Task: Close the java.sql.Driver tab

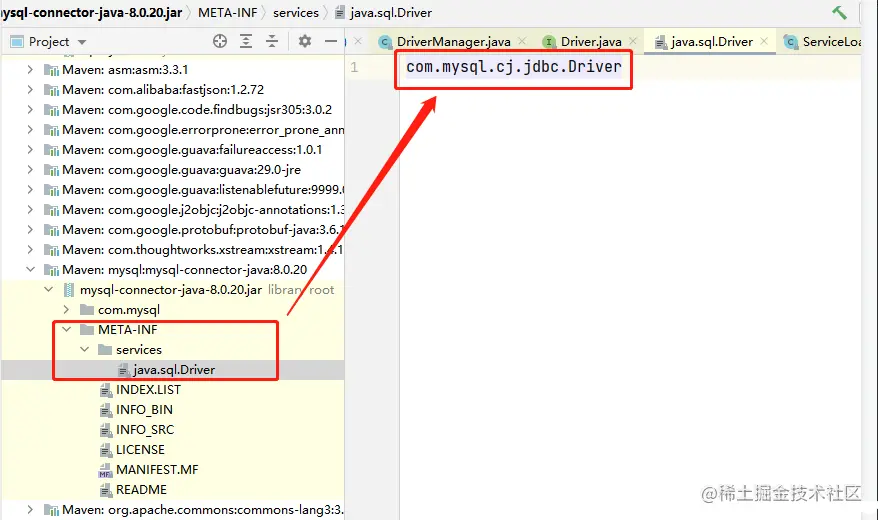Action: pyautogui.click(x=764, y=41)
